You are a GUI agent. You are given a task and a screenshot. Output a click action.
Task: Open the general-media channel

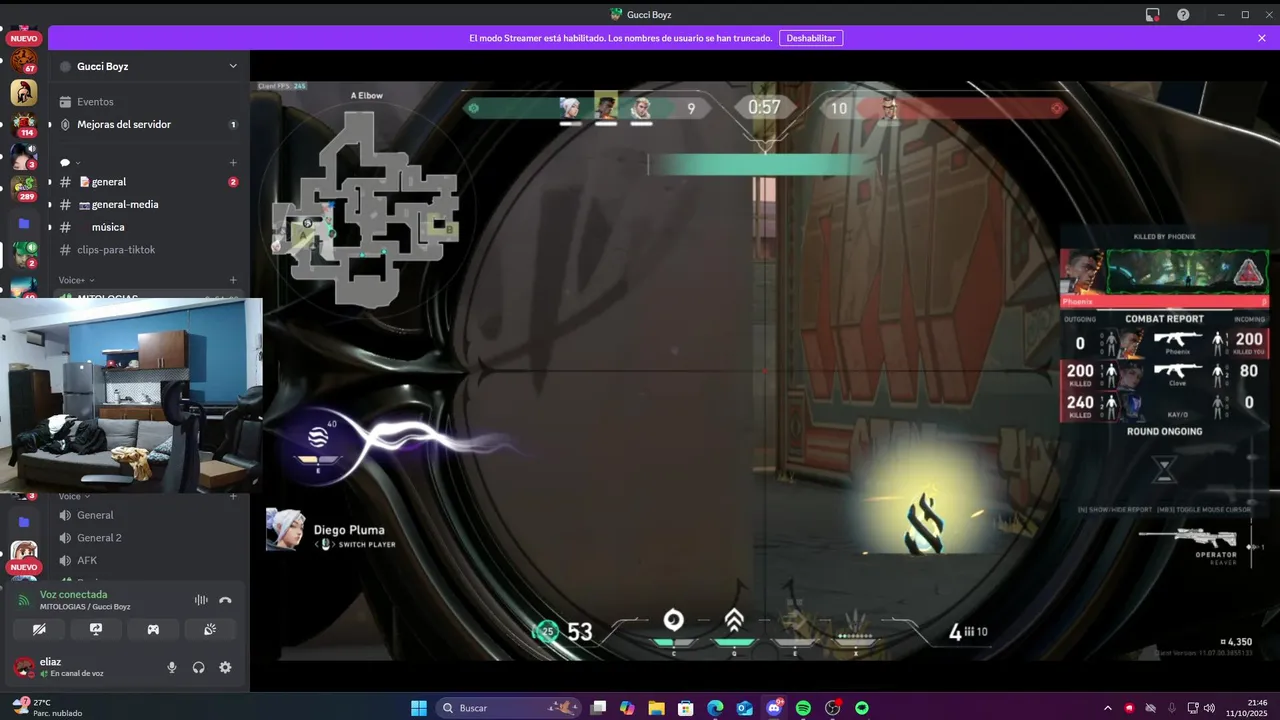tap(149, 204)
